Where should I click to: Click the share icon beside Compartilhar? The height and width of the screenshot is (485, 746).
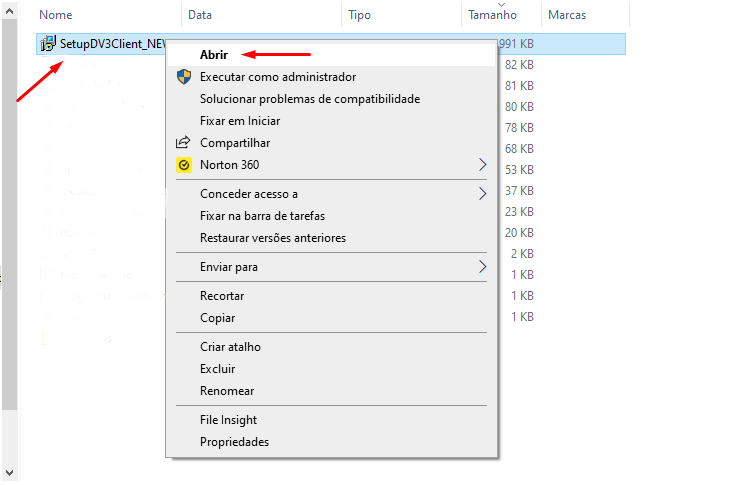coord(183,143)
